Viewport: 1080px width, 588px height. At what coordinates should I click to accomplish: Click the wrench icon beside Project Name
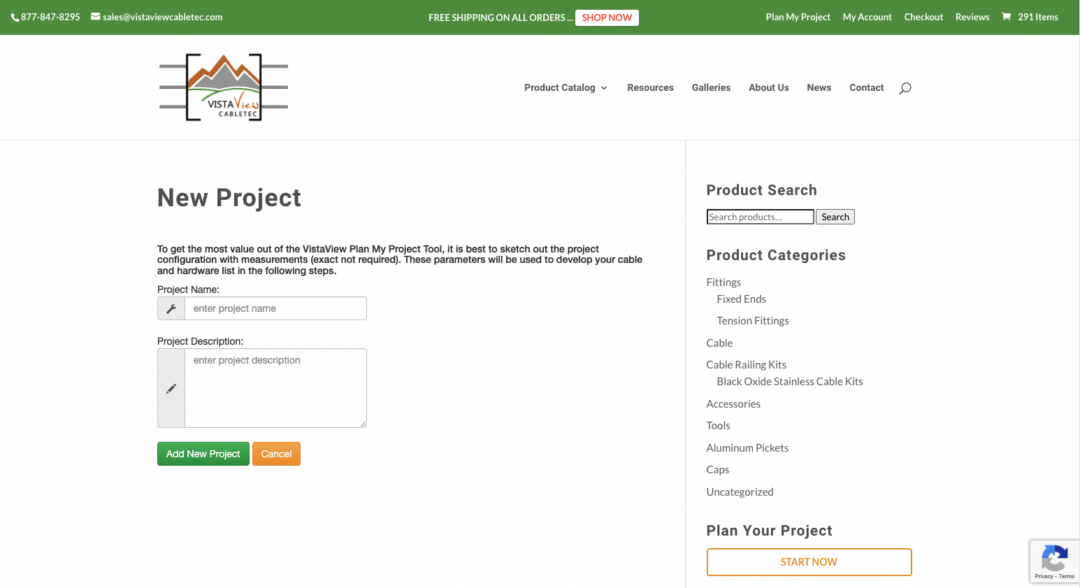pos(171,309)
